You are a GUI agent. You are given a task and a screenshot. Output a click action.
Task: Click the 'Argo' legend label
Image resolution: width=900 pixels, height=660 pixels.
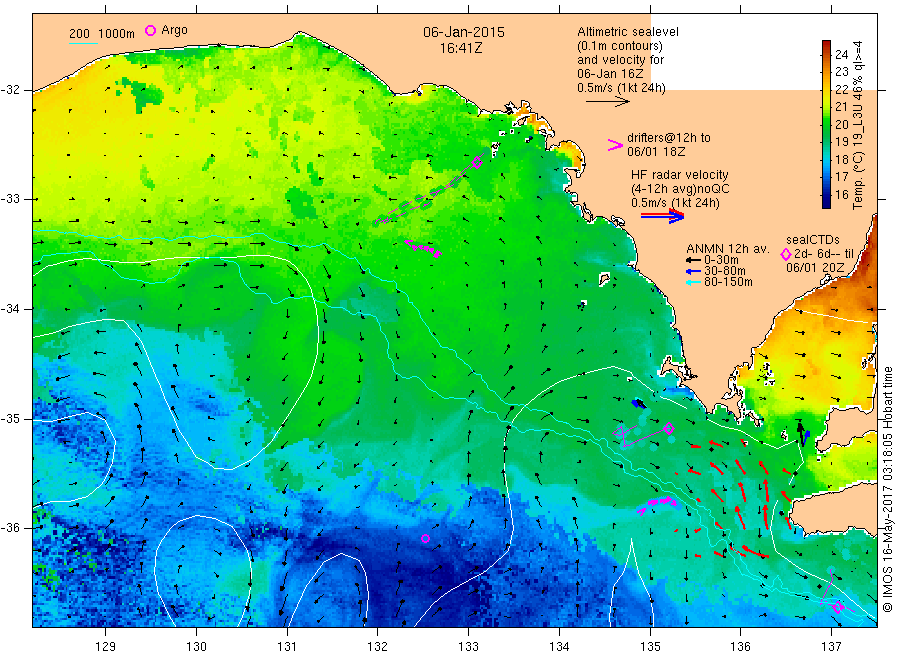[x=174, y=30]
